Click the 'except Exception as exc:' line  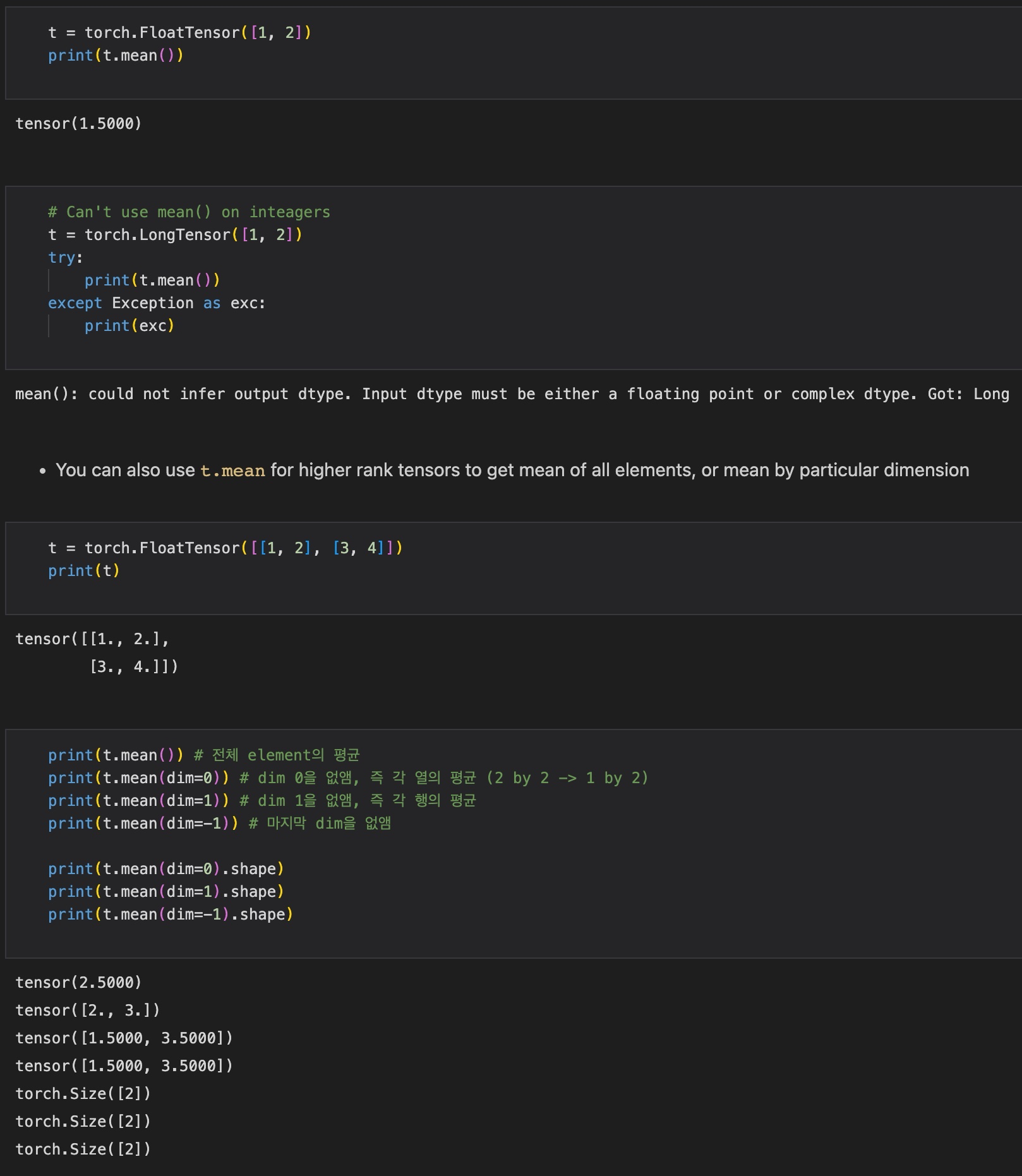click(157, 303)
